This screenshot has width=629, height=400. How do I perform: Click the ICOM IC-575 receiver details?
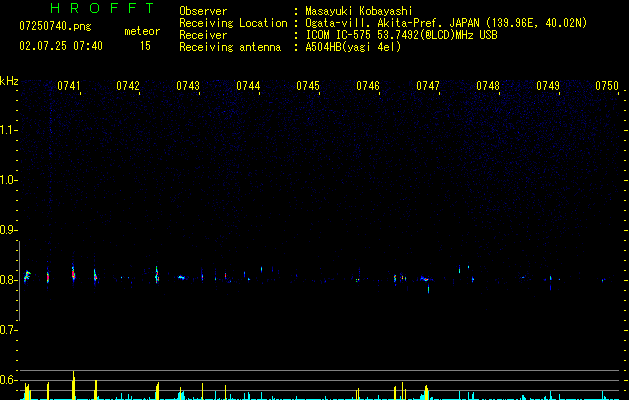pyautogui.click(x=401, y=35)
